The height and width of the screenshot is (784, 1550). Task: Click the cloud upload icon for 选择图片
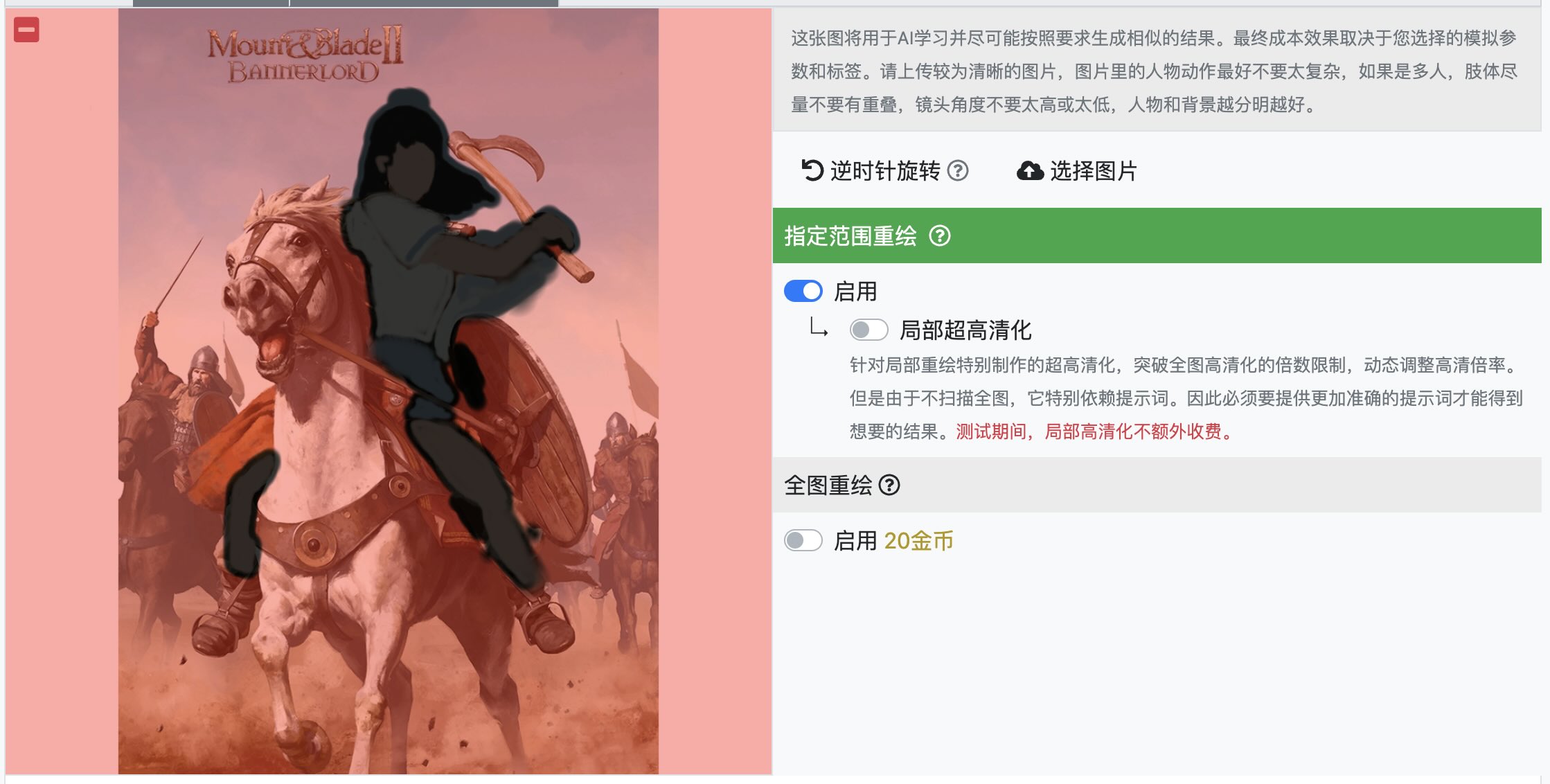1030,170
